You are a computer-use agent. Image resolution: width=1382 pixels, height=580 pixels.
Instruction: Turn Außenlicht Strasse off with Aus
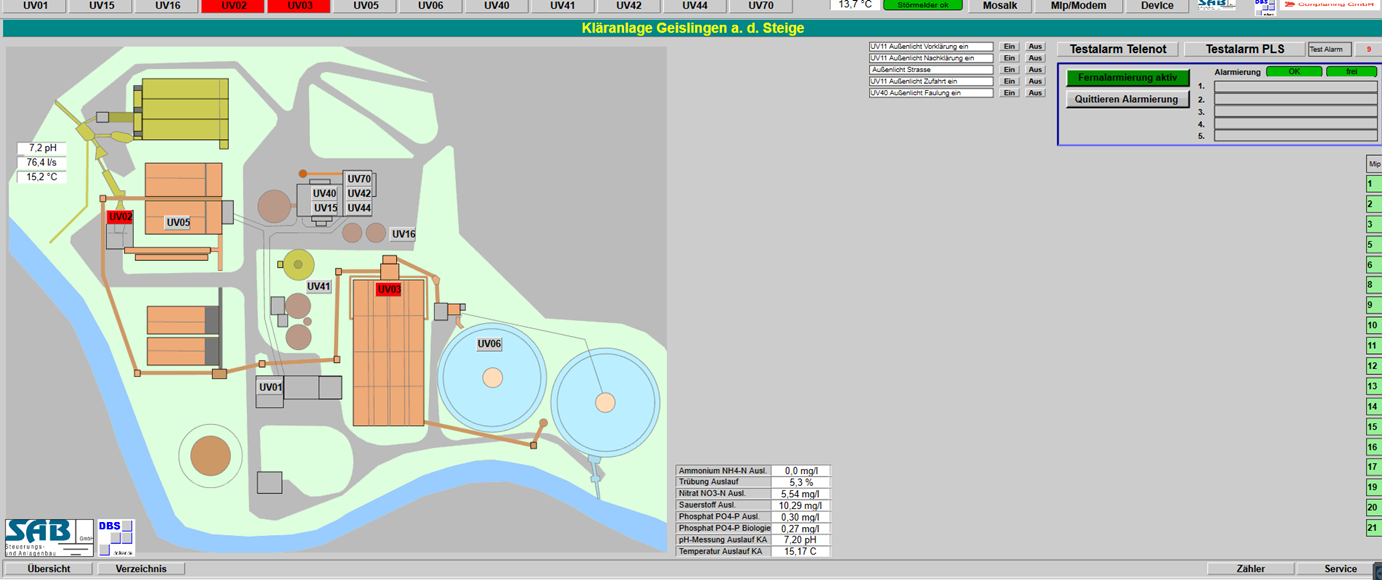pos(1035,70)
